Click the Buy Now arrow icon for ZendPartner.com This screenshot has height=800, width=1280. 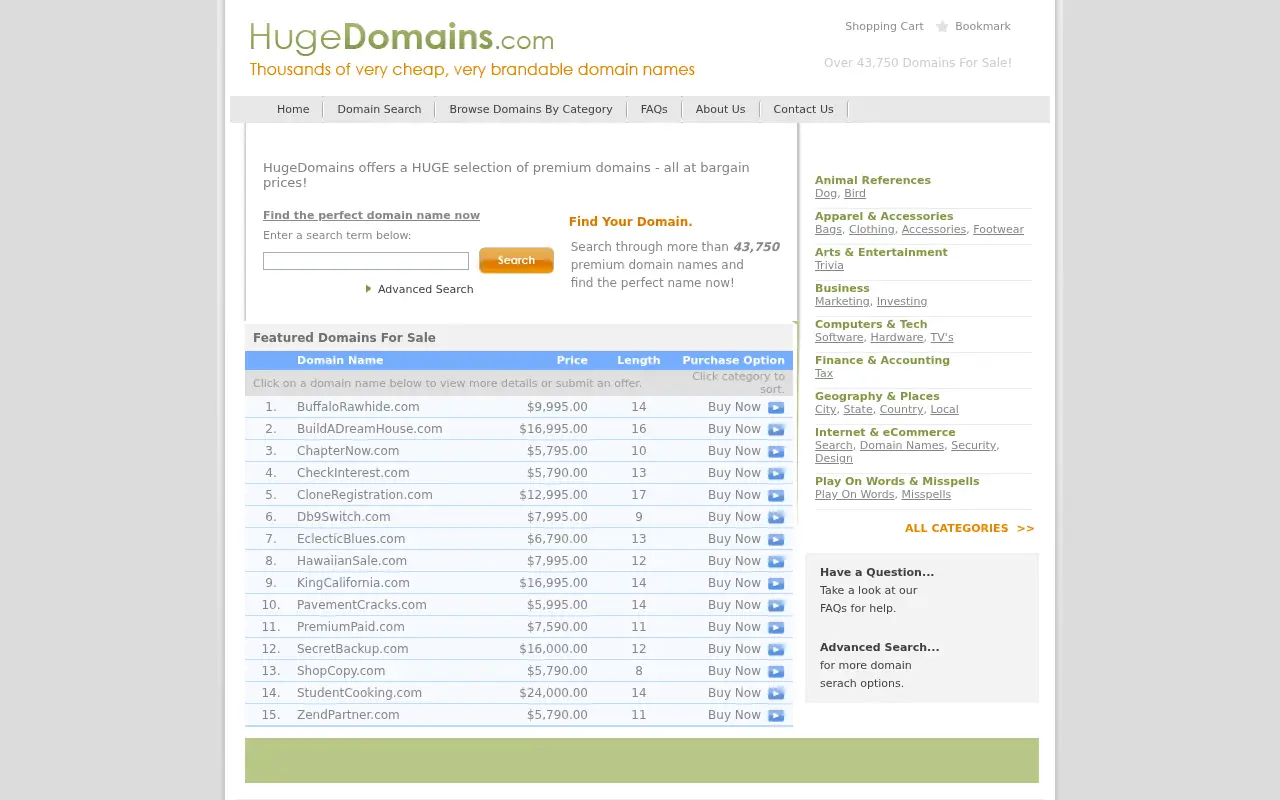tap(776, 715)
